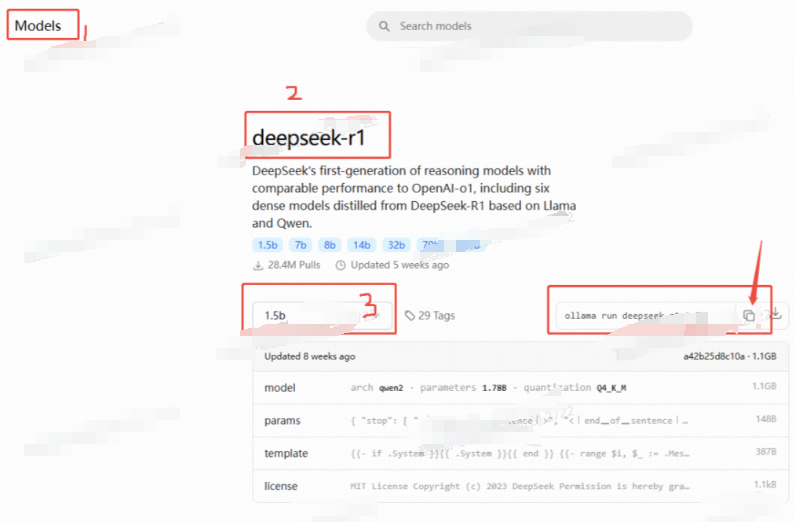Screen dimensions: 795x522
Task: Open the license file row
Action: click(520, 486)
